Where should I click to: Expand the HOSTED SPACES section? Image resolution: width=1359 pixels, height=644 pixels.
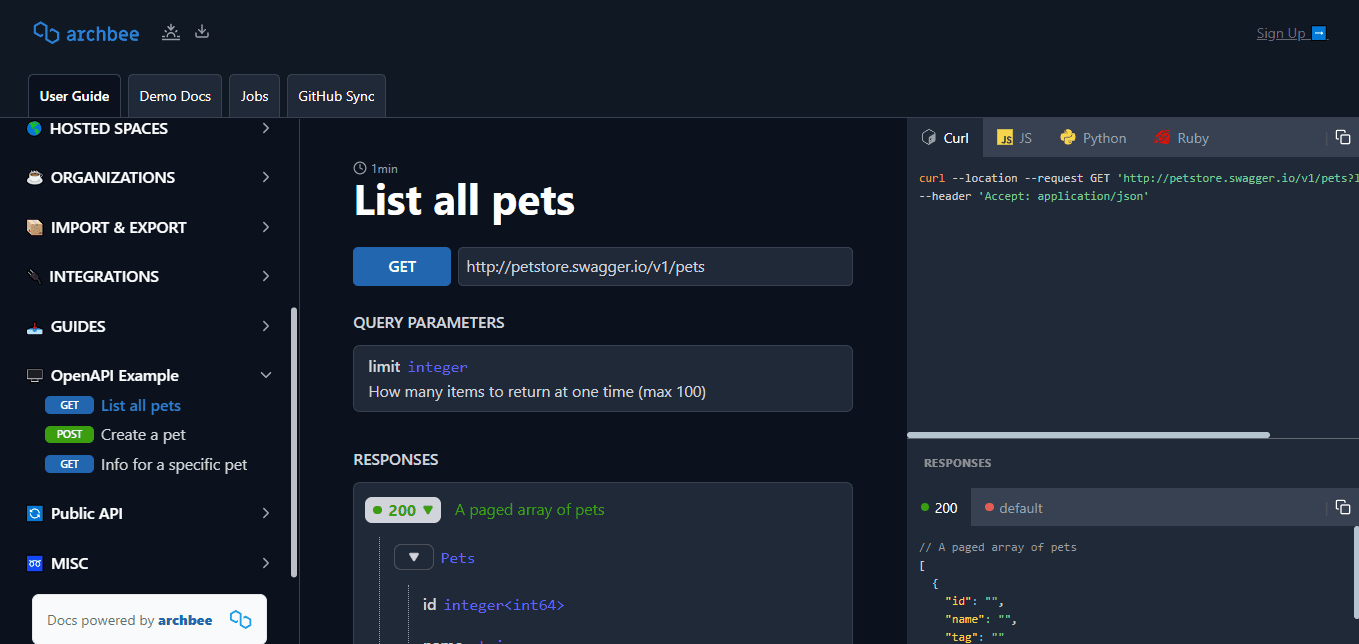(x=265, y=128)
